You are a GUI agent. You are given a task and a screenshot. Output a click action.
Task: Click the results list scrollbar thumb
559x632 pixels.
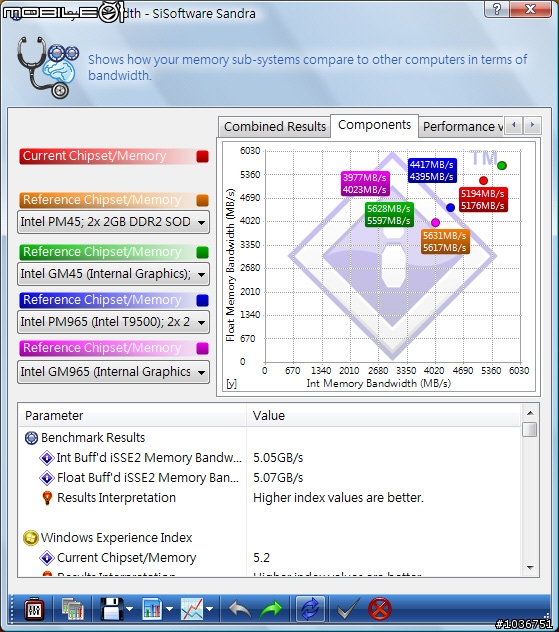[x=530, y=430]
